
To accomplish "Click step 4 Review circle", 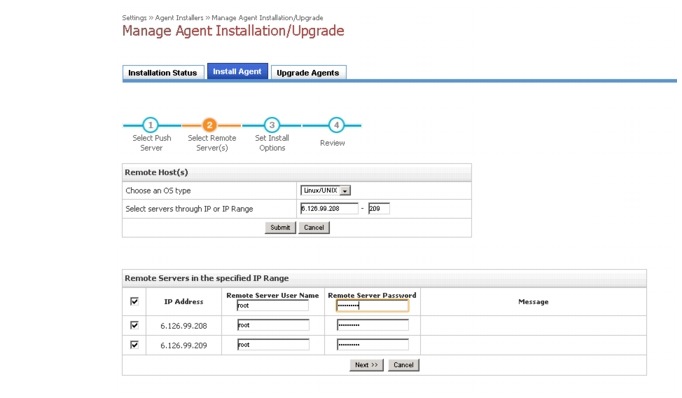I will (336, 125).
